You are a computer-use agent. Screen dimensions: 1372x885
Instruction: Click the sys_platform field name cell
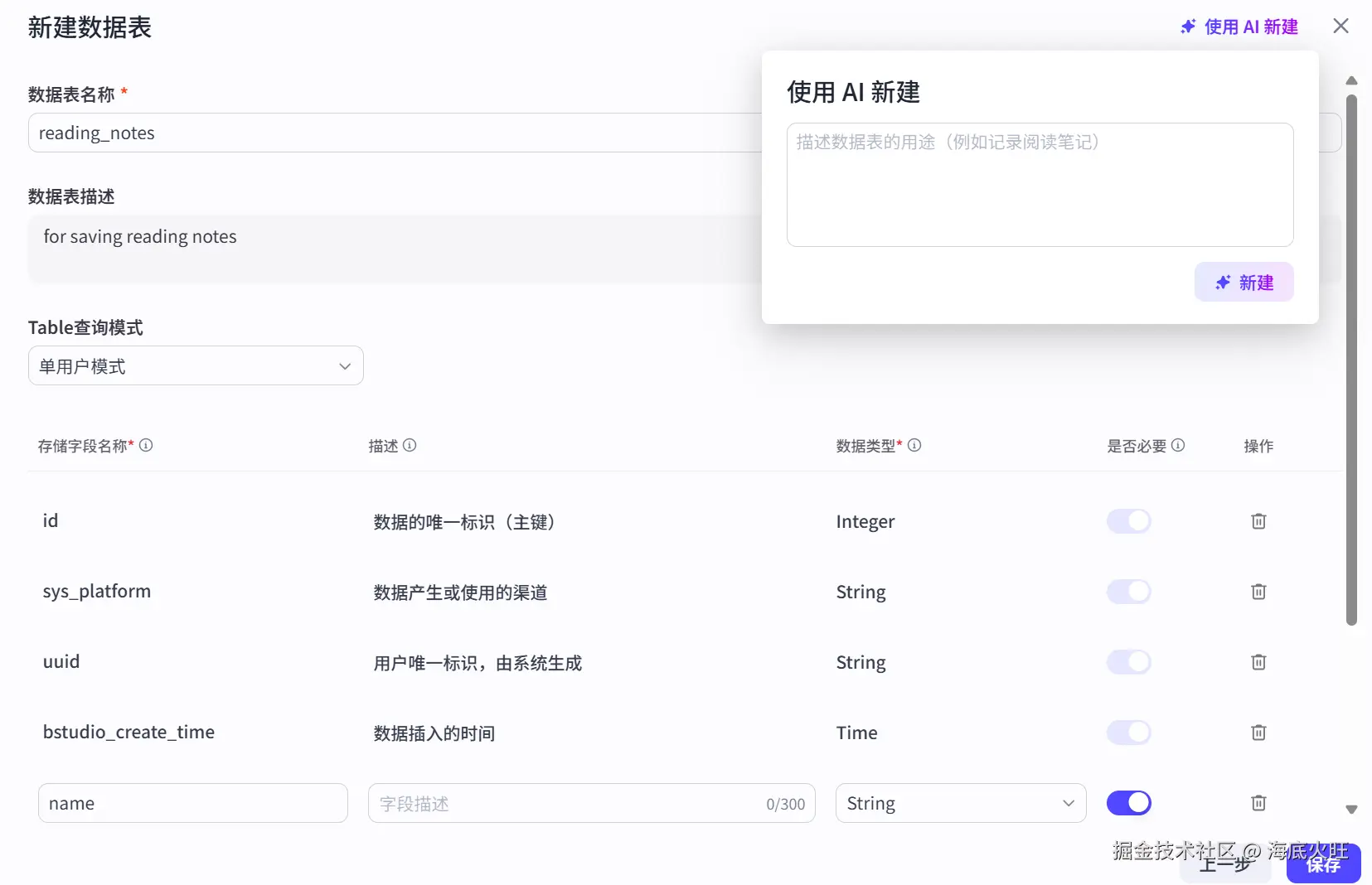[x=97, y=592]
